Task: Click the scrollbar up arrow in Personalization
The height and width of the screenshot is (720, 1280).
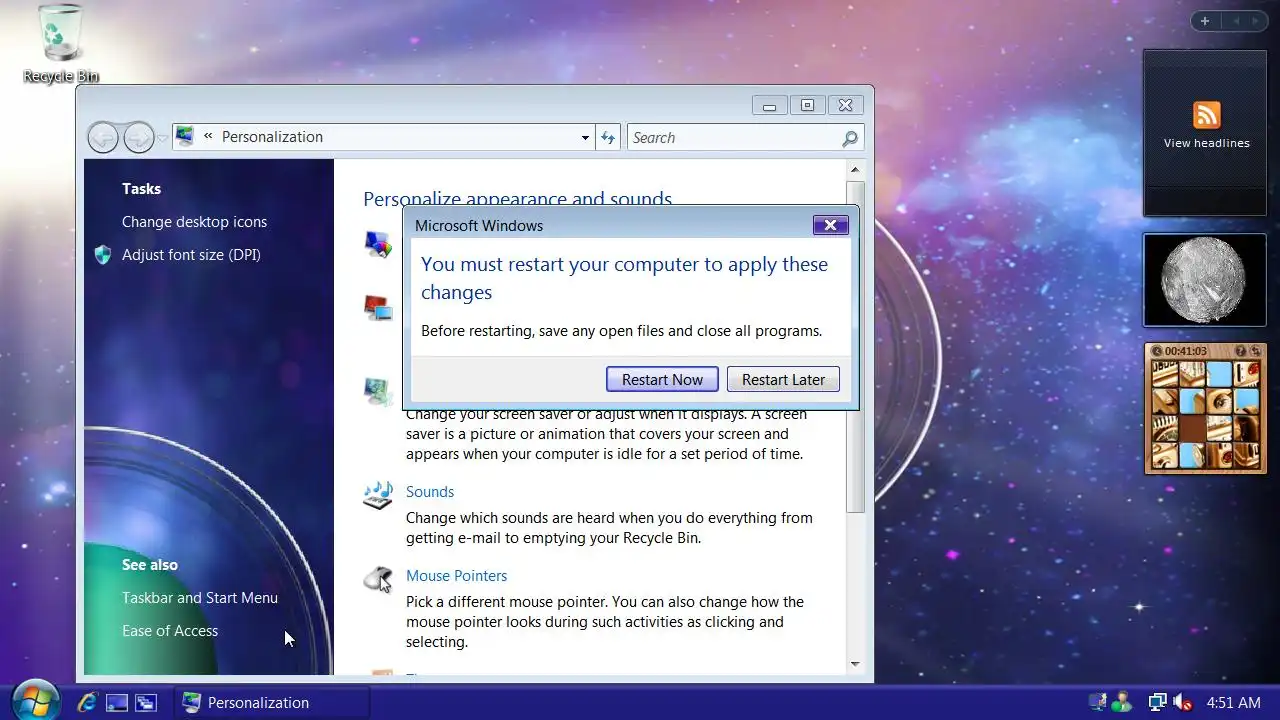Action: (855, 171)
